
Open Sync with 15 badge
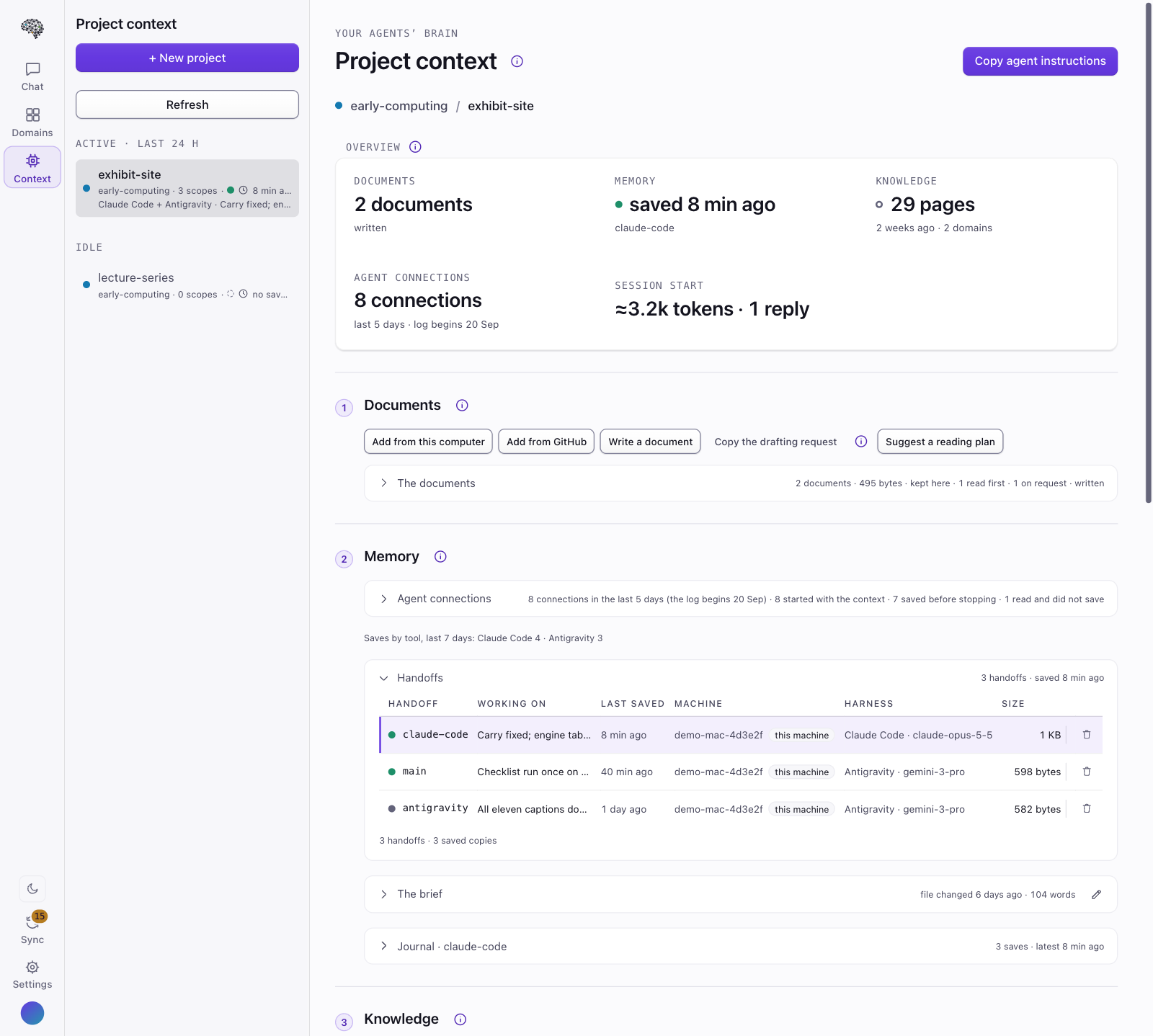tap(32, 928)
